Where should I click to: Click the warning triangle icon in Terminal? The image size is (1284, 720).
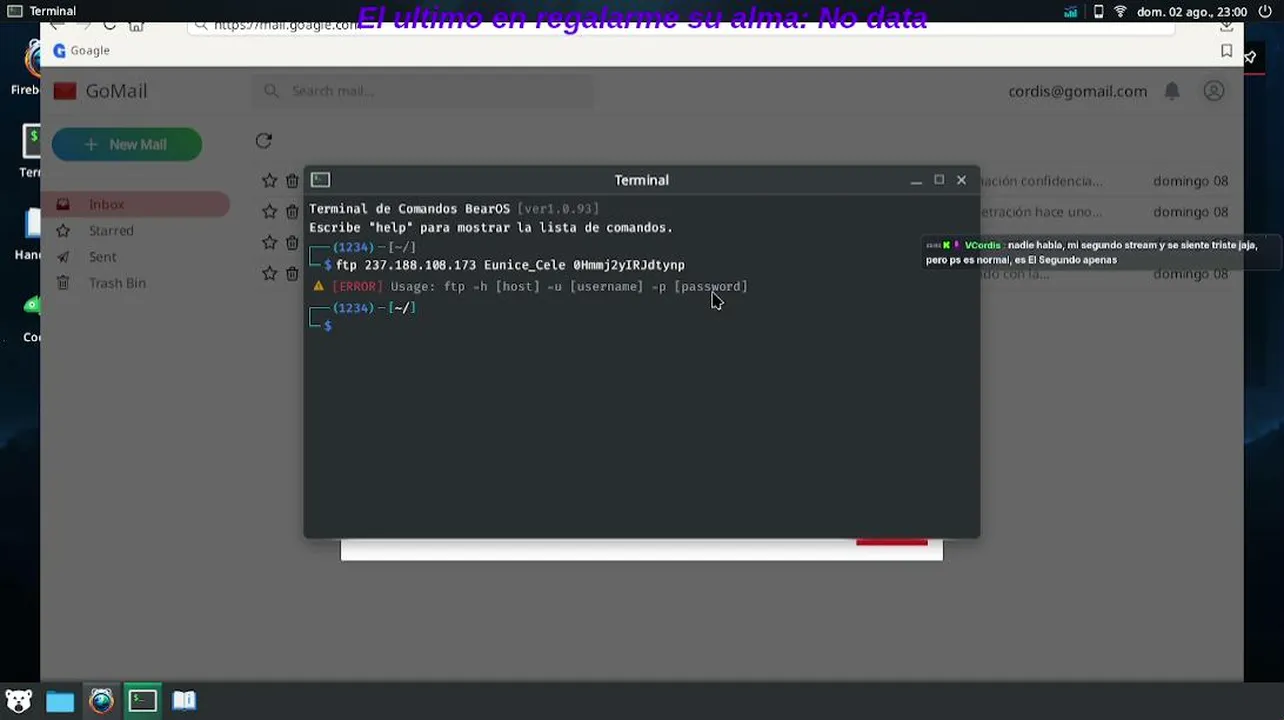click(319, 286)
